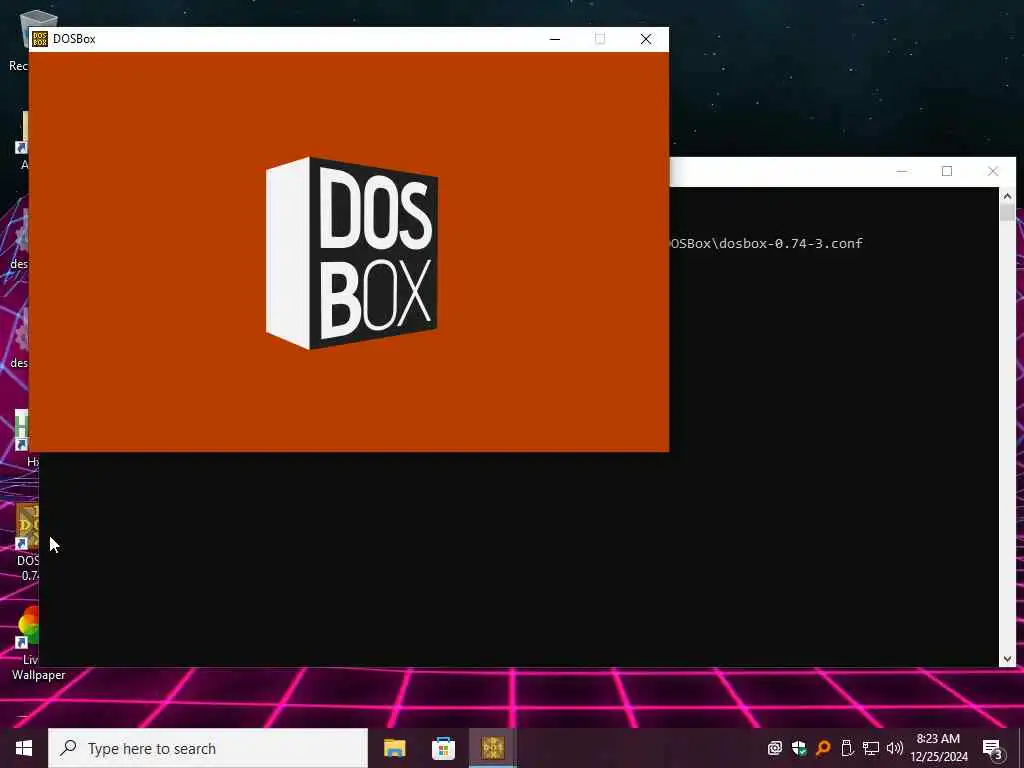The image size is (1024, 768).
Task: Close the DOSBox window
Action: (x=646, y=39)
